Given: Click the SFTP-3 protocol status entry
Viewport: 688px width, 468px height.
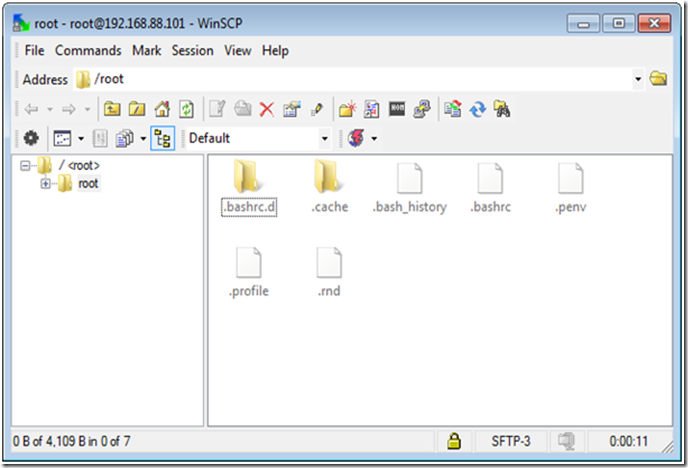Looking at the screenshot, I should pos(510,441).
